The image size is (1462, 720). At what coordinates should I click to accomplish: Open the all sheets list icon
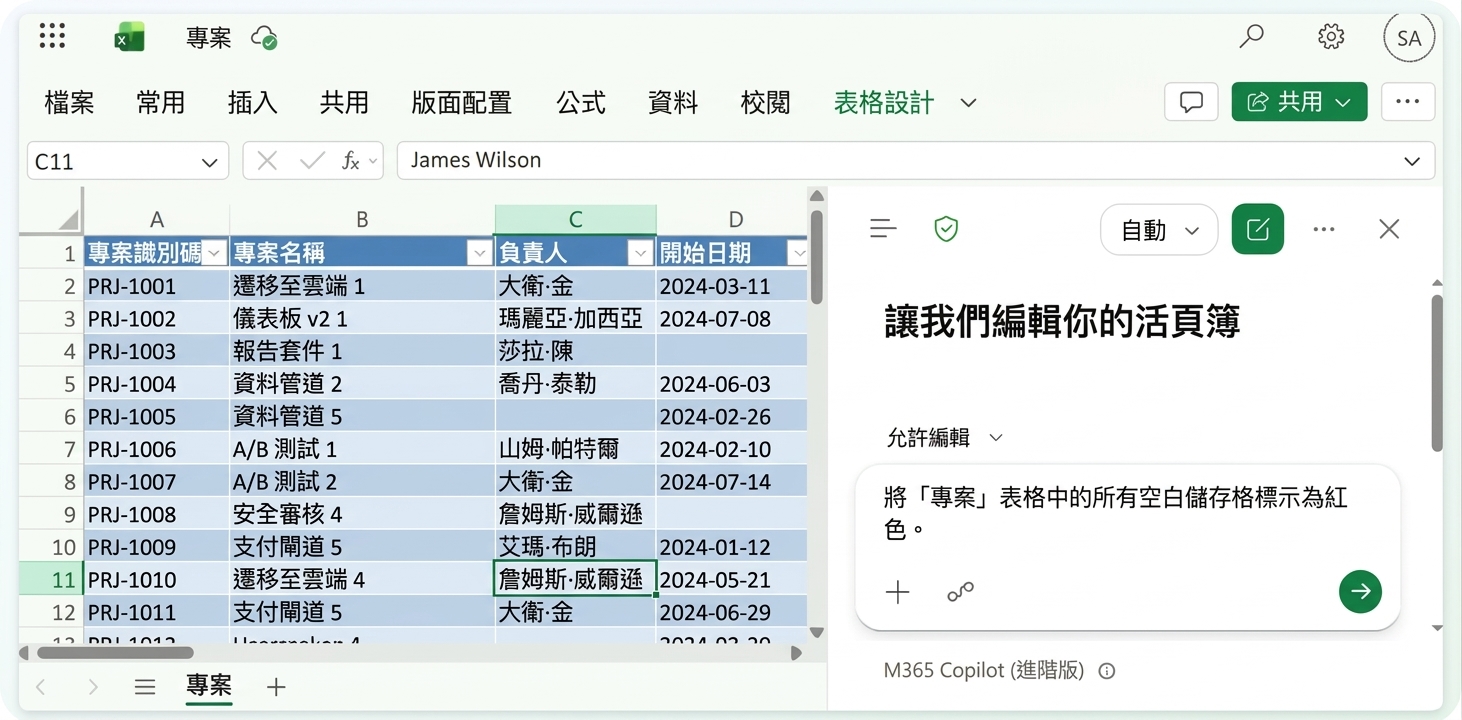click(145, 687)
